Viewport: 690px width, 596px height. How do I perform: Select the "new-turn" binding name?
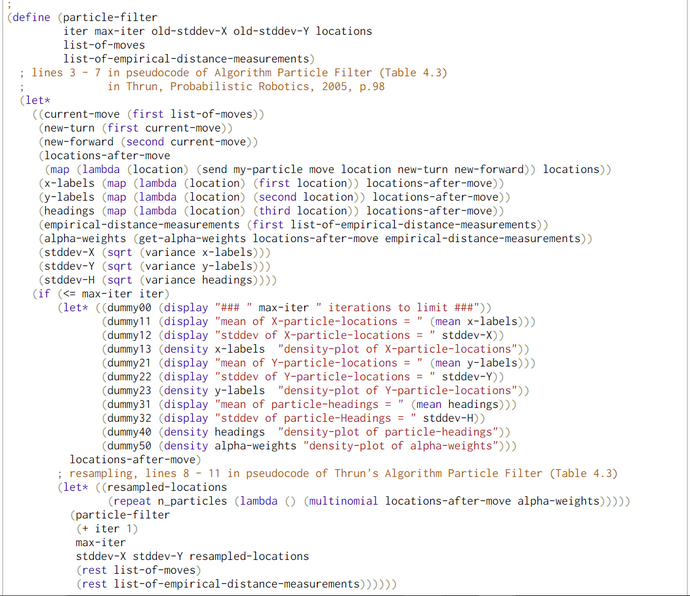pos(69,128)
